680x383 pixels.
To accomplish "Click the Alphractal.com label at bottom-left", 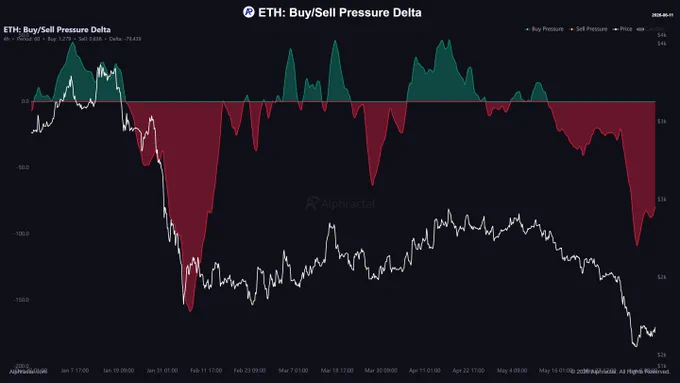I will point(28,372).
